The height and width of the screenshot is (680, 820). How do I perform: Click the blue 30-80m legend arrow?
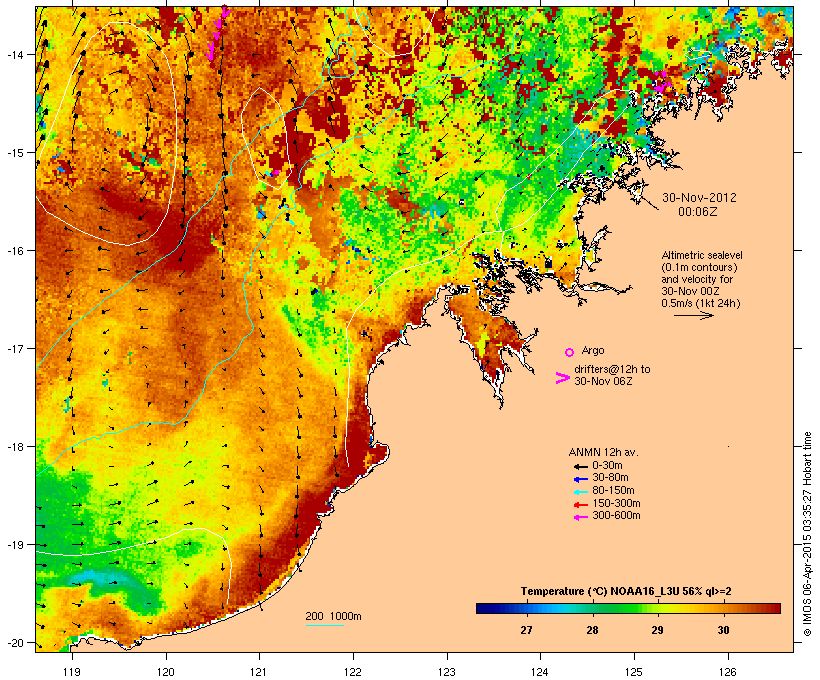click(x=580, y=479)
